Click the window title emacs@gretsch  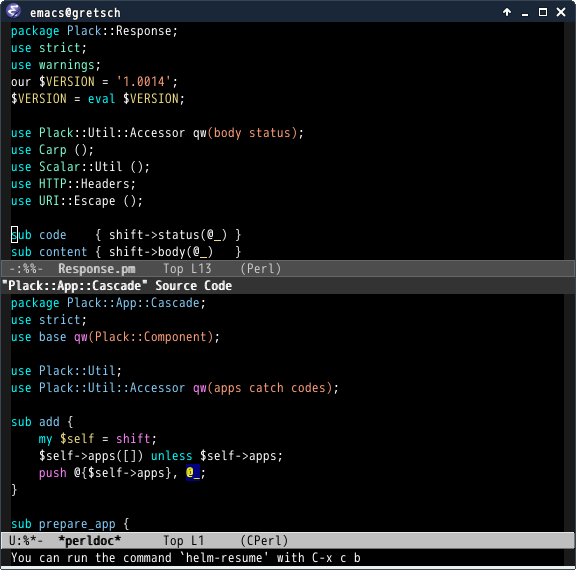click(x=75, y=13)
